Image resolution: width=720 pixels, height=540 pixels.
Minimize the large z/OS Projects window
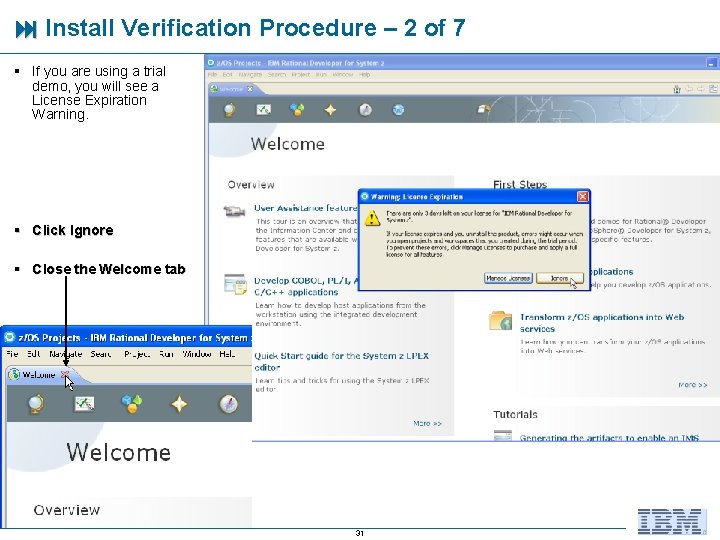711,63
